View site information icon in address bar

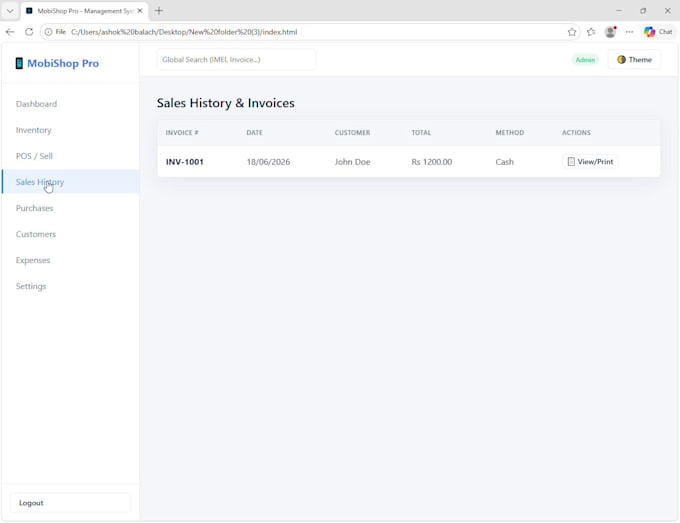pos(48,32)
